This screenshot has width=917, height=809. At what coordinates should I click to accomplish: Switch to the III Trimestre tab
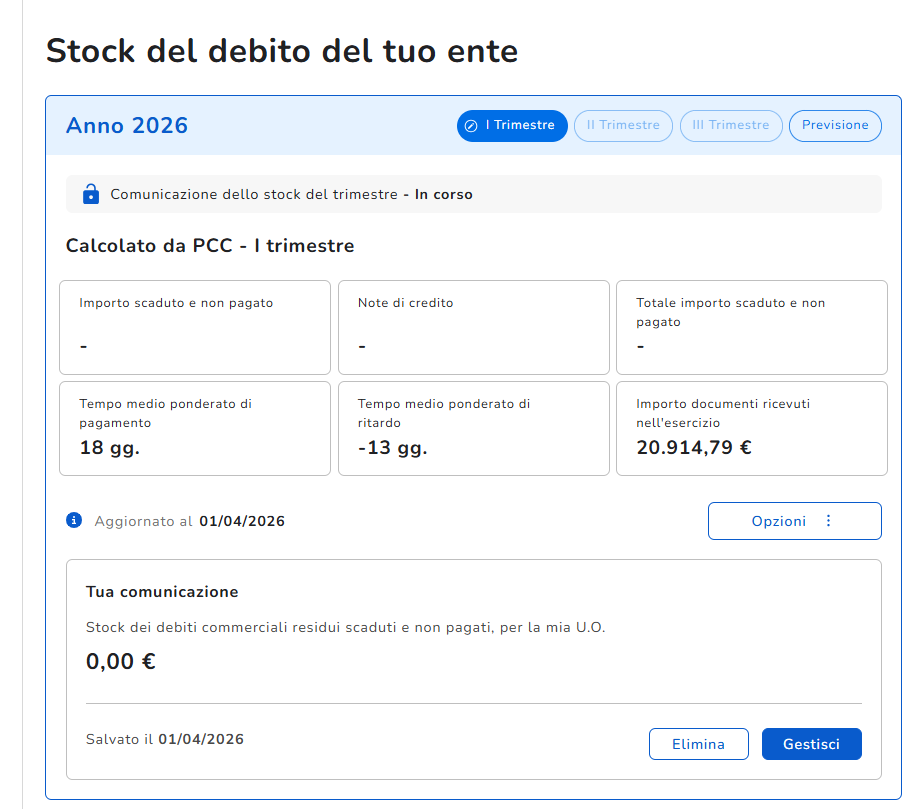click(x=730, y=126)
